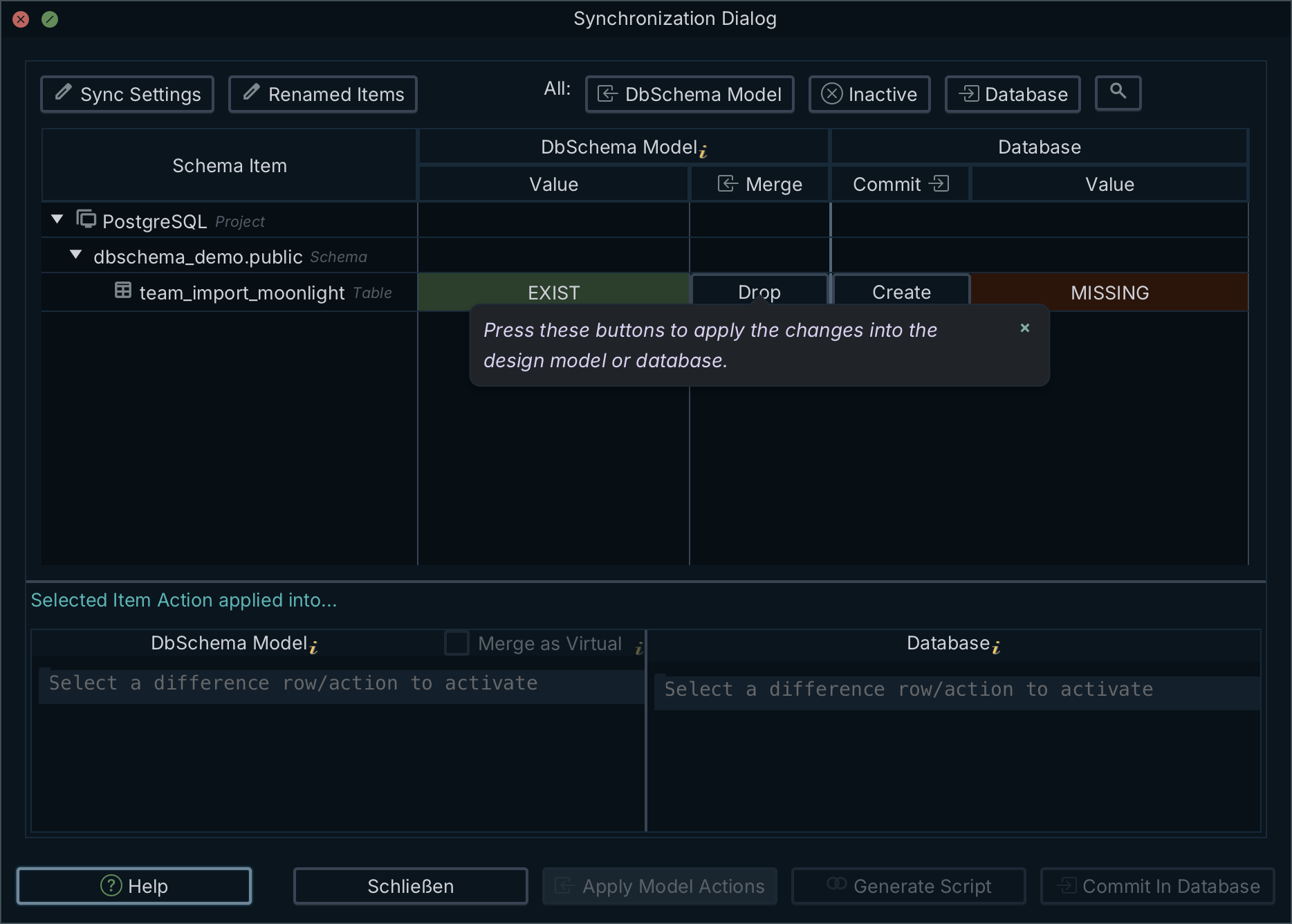Click info icon next to Merge as Virtual

point(639,648)
